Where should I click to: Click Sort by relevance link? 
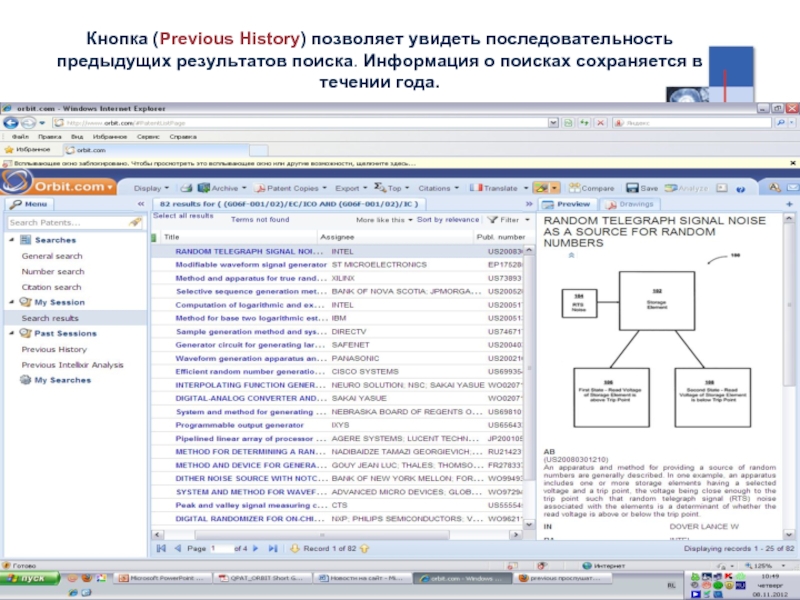[x=447, y=219]
